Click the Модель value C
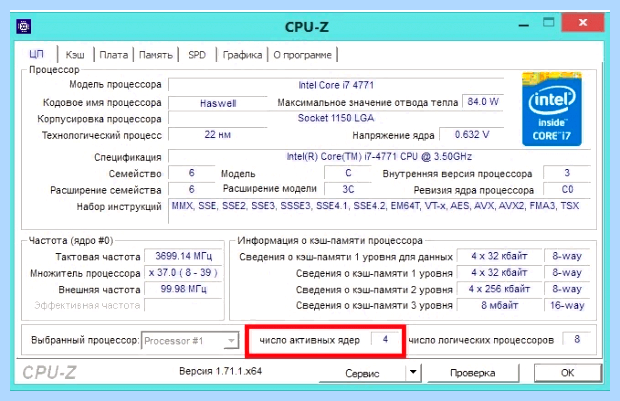Screen dimensions: 620x401 pos(348,173)
